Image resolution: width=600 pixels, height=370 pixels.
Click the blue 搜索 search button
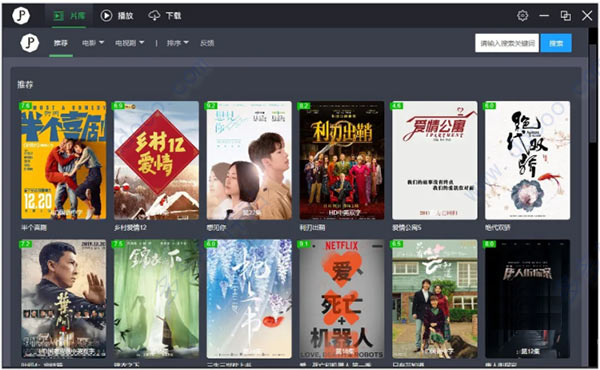tap(556, 43)
